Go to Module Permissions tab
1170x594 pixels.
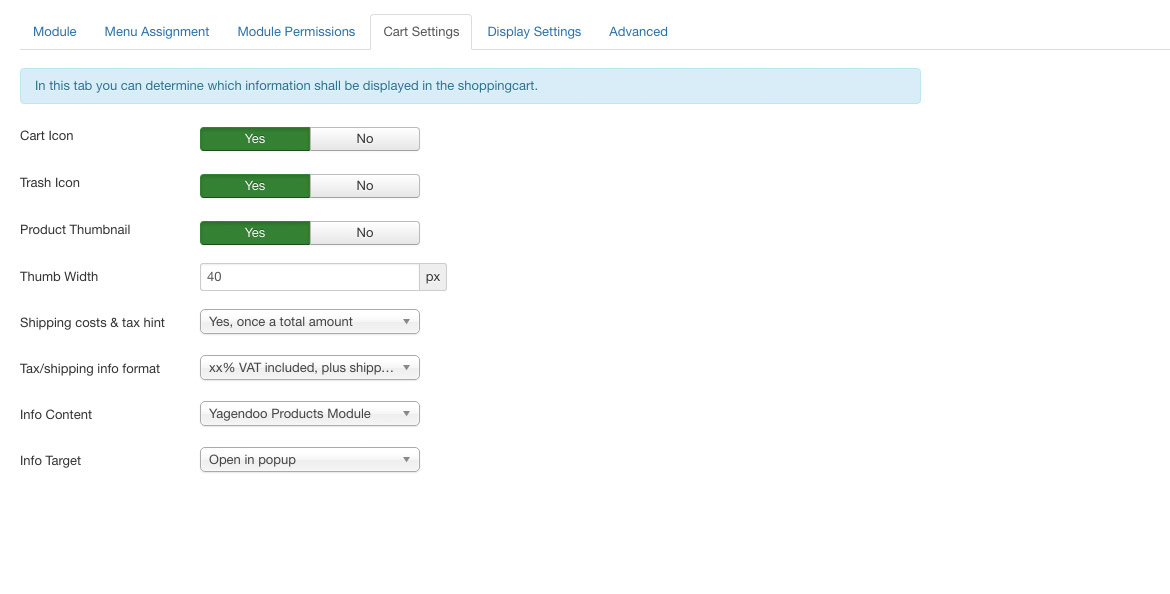pyautogui.click(x=296, y=31)
